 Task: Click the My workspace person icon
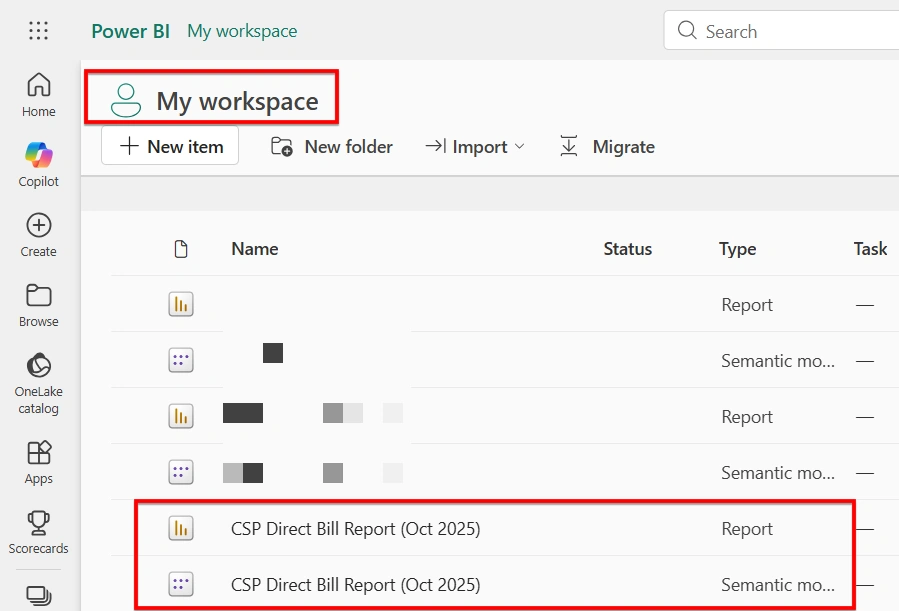pos(126,100)
